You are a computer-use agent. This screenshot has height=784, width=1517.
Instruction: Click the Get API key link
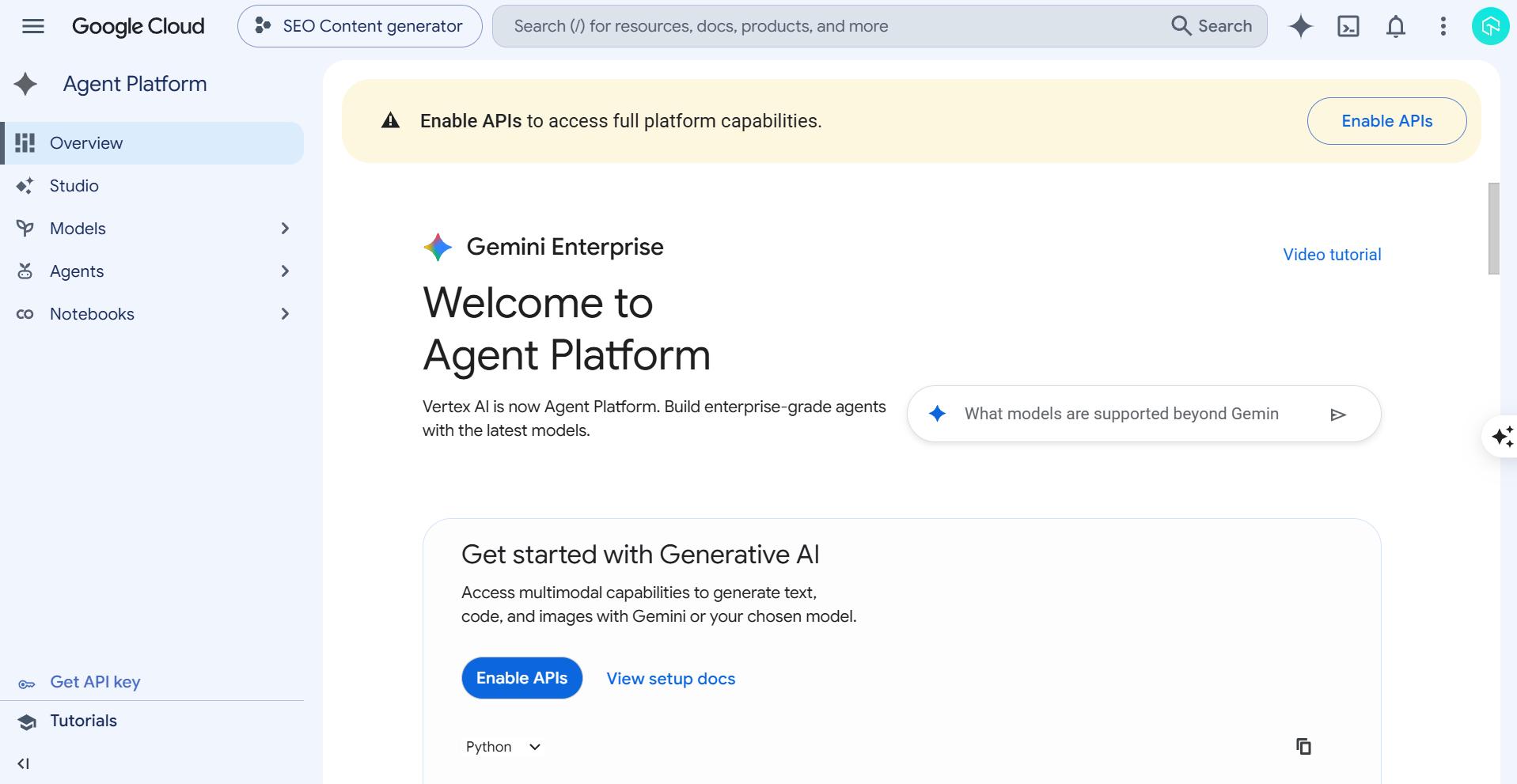[95, 682]
